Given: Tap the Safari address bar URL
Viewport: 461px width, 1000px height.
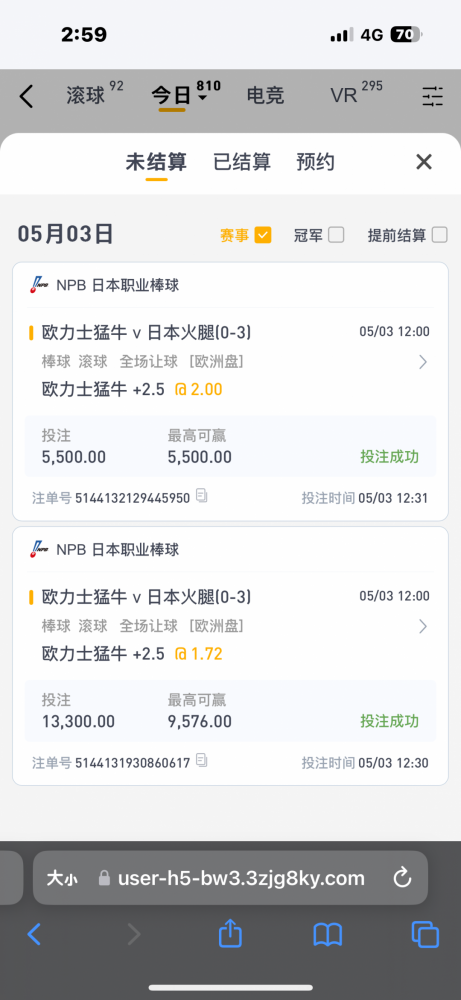Looking at the screenshot, I should click(241, 878).
